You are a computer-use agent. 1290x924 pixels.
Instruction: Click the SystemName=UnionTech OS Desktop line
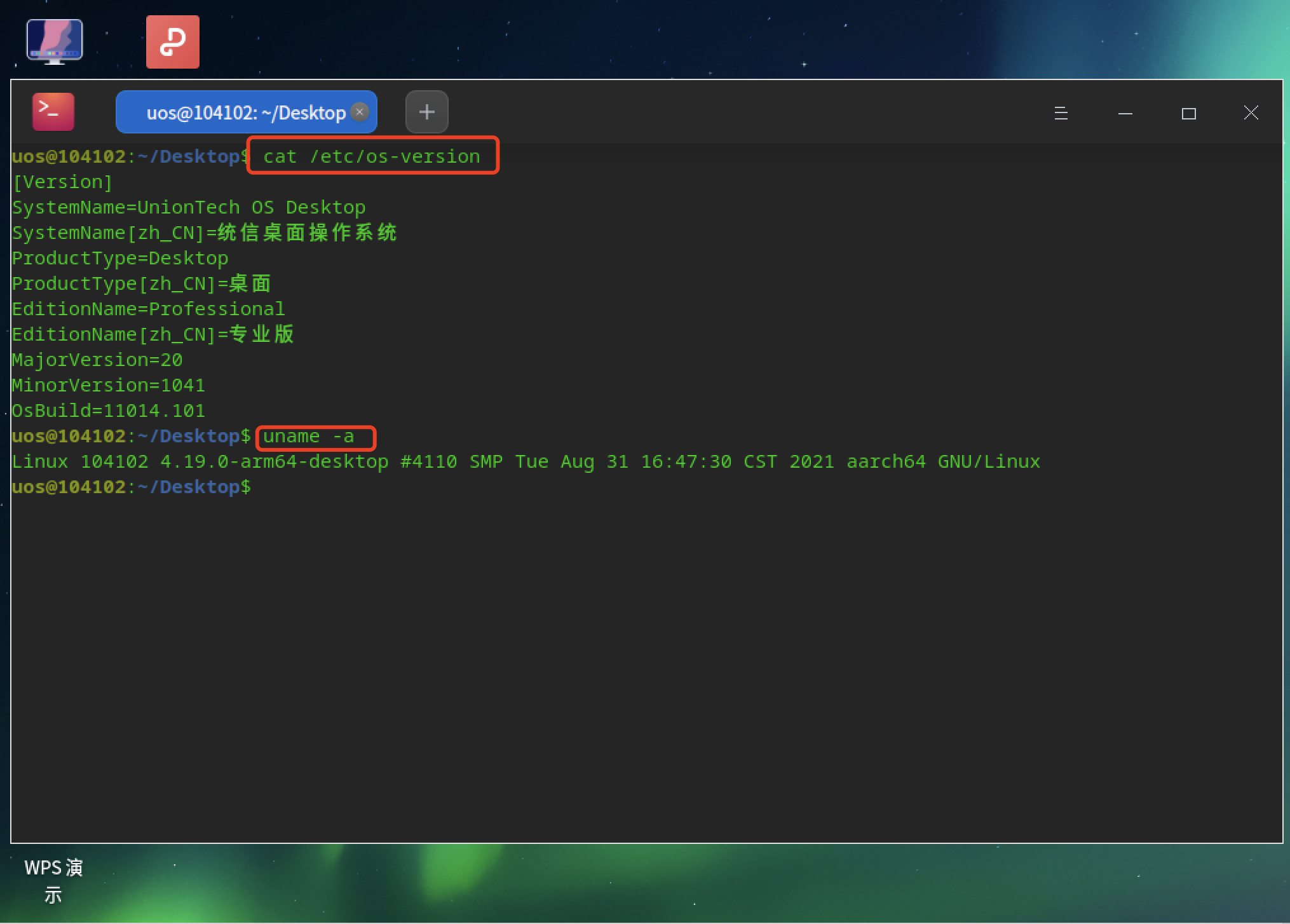pyautogui.click(x=189, y=208)
